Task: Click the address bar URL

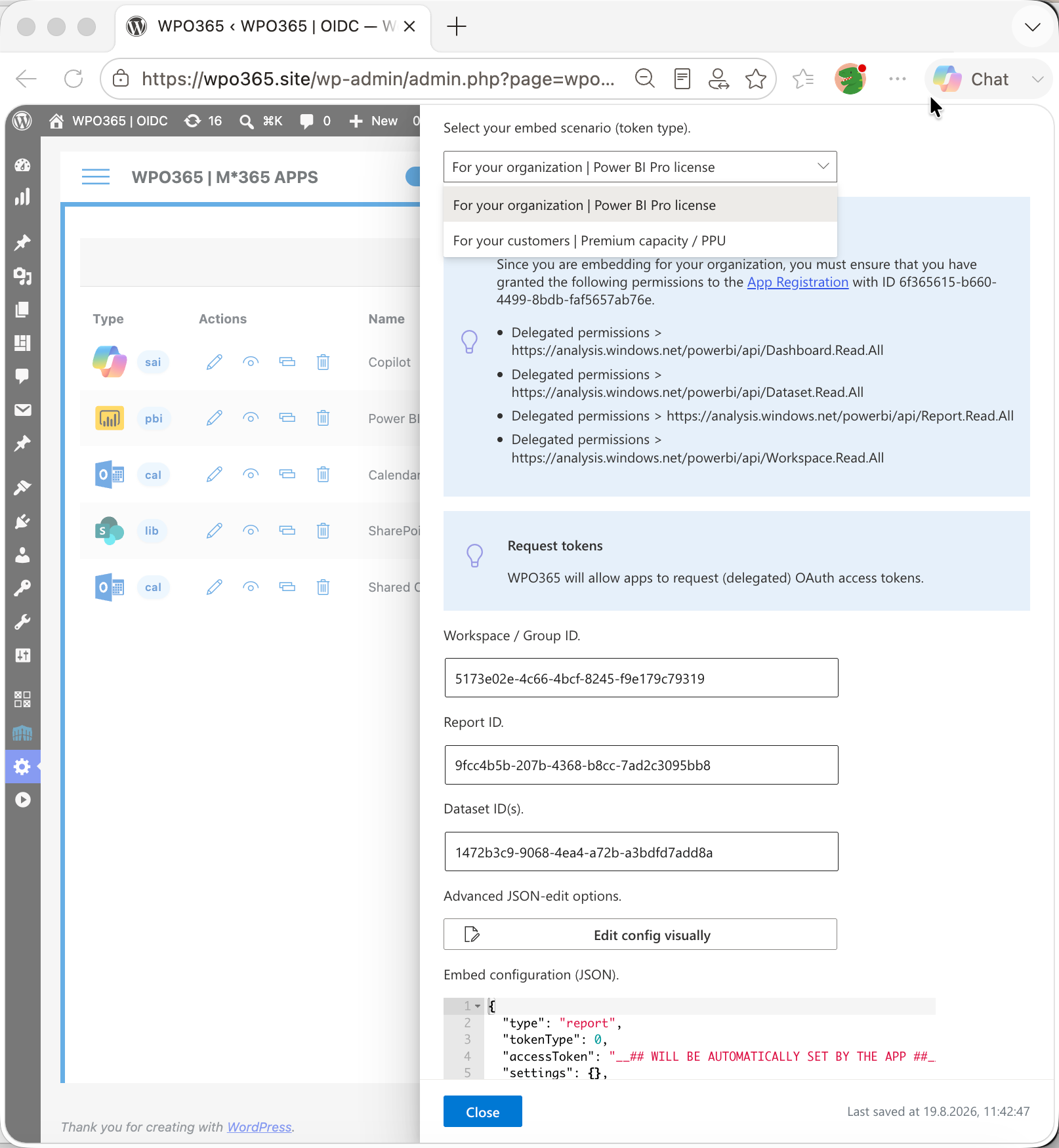Action: [x=378, y=79]
